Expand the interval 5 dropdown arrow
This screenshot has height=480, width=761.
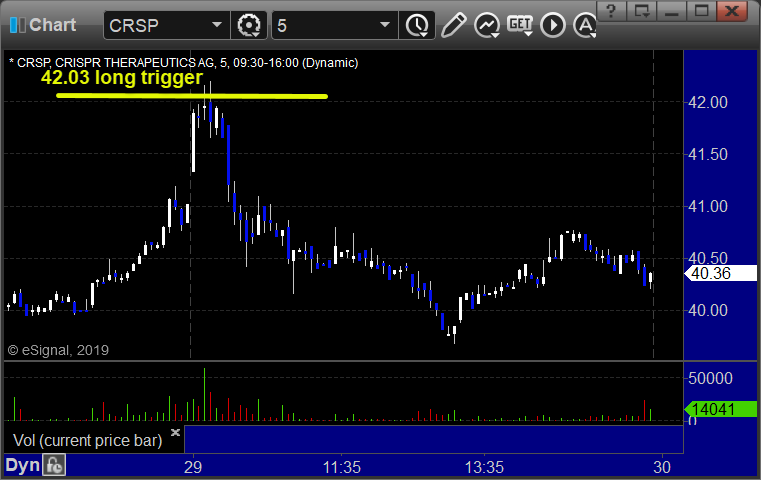point(384,25)
